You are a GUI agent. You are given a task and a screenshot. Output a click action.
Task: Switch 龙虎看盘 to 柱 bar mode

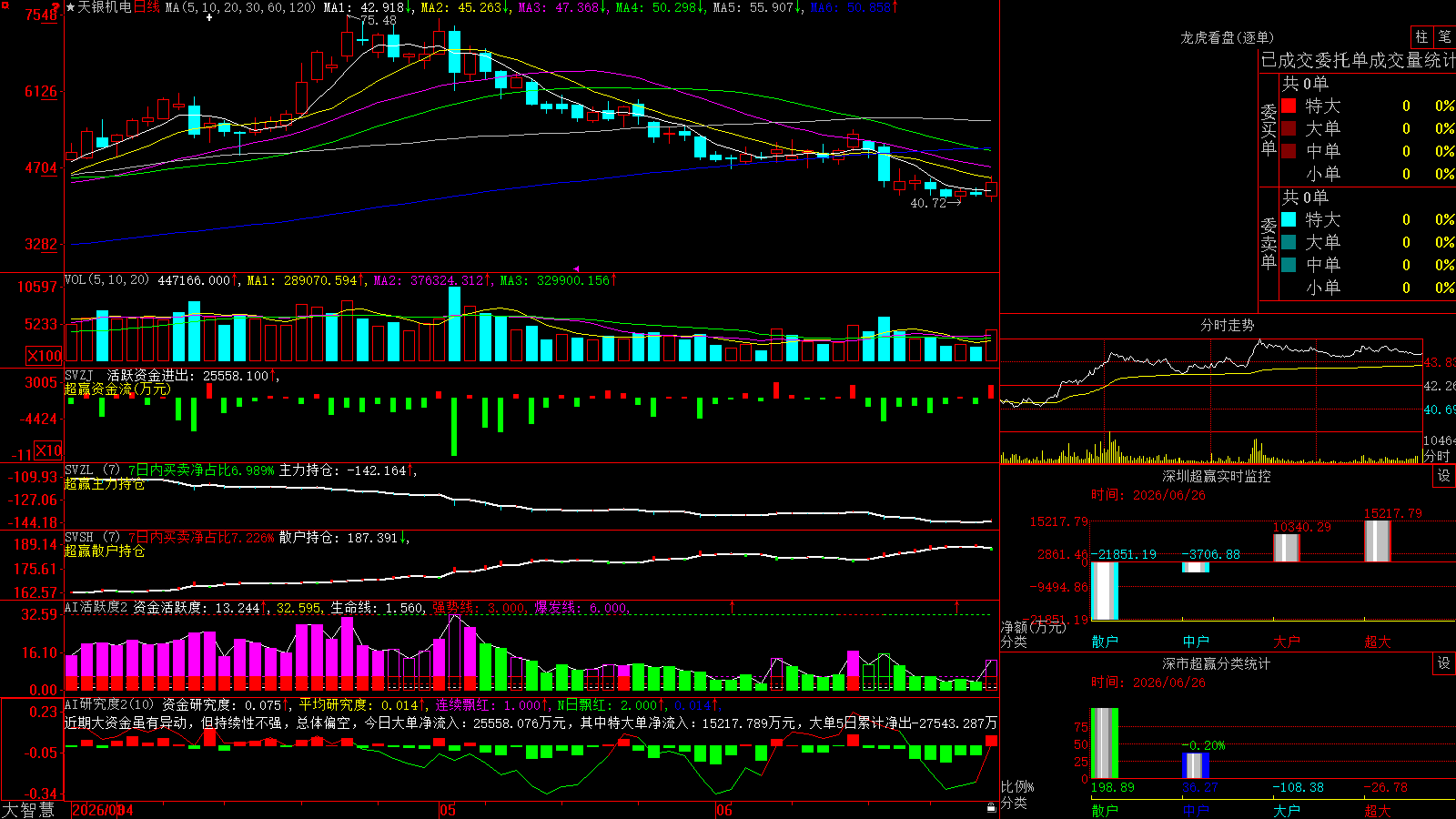(x=1421, y=36)
